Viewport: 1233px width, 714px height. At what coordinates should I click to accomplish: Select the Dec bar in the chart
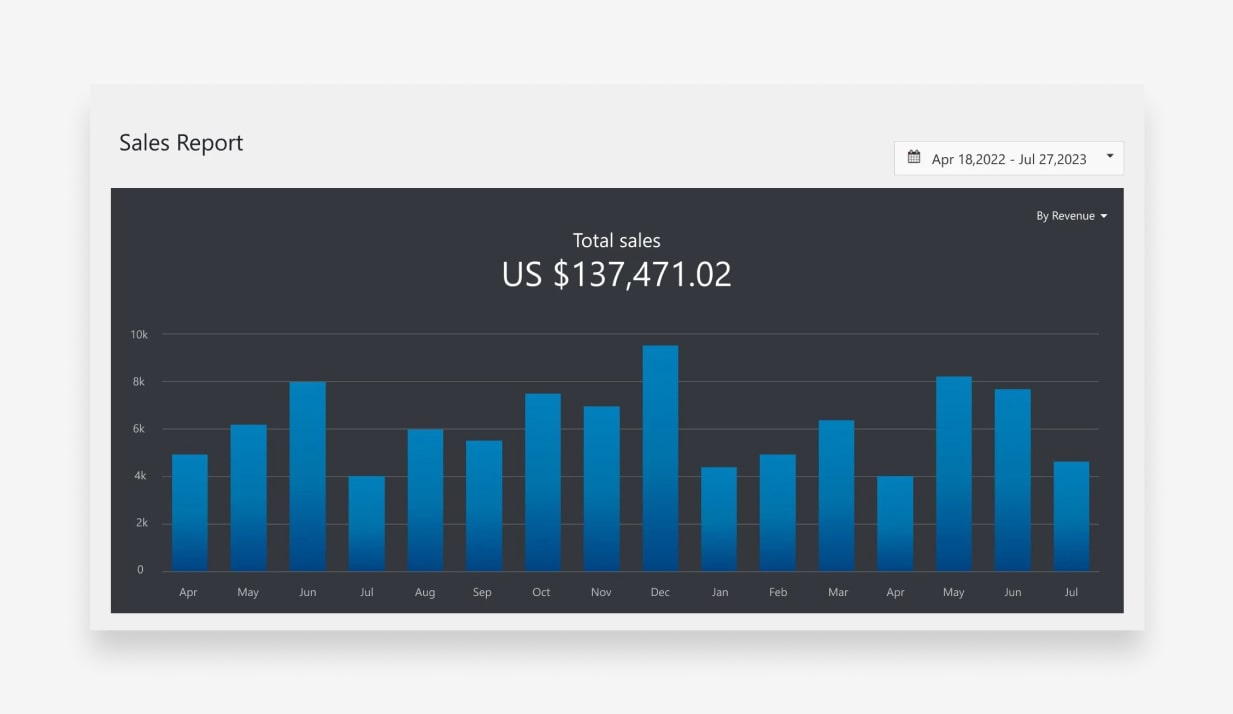660,458
